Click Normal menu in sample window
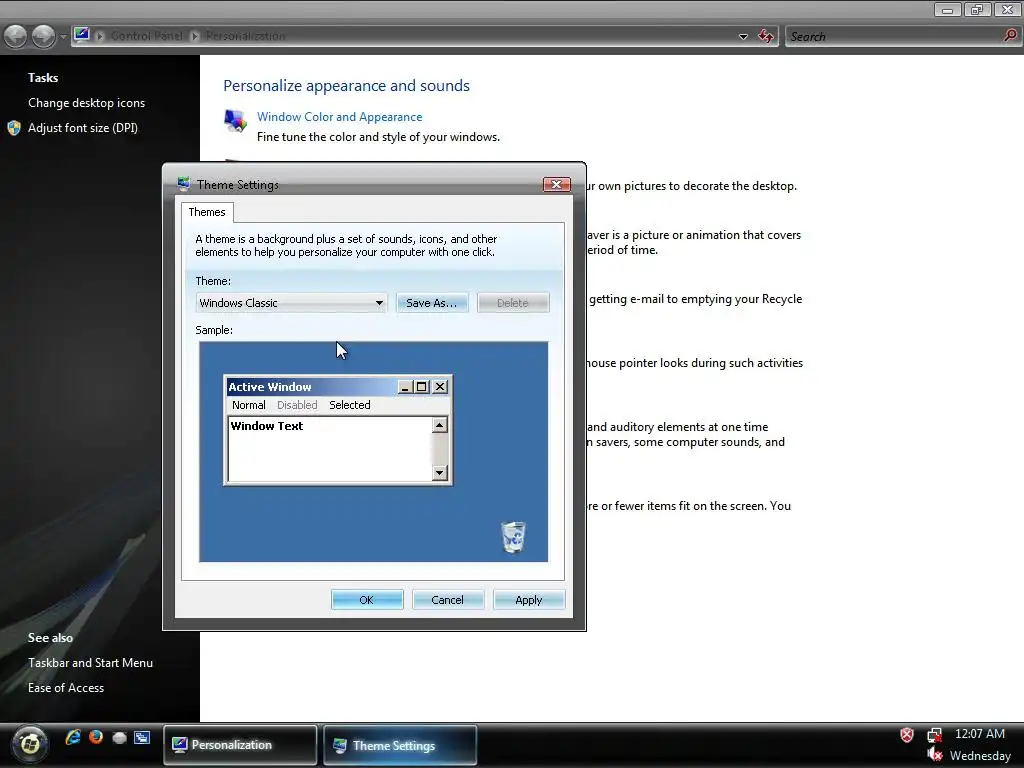Image resolution: width=1024 pixels, height=768 pixels. click(x=249, y=405)
